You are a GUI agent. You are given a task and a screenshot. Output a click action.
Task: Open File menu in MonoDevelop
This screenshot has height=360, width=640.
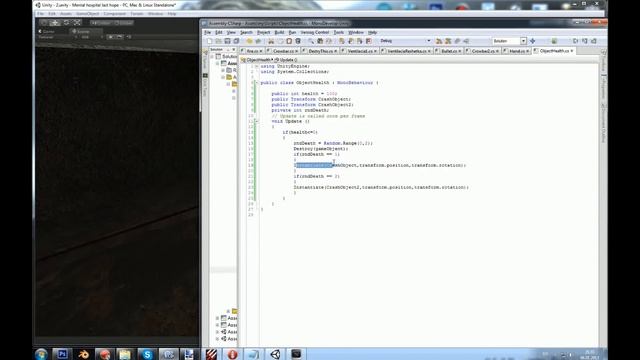pos(208,32)
